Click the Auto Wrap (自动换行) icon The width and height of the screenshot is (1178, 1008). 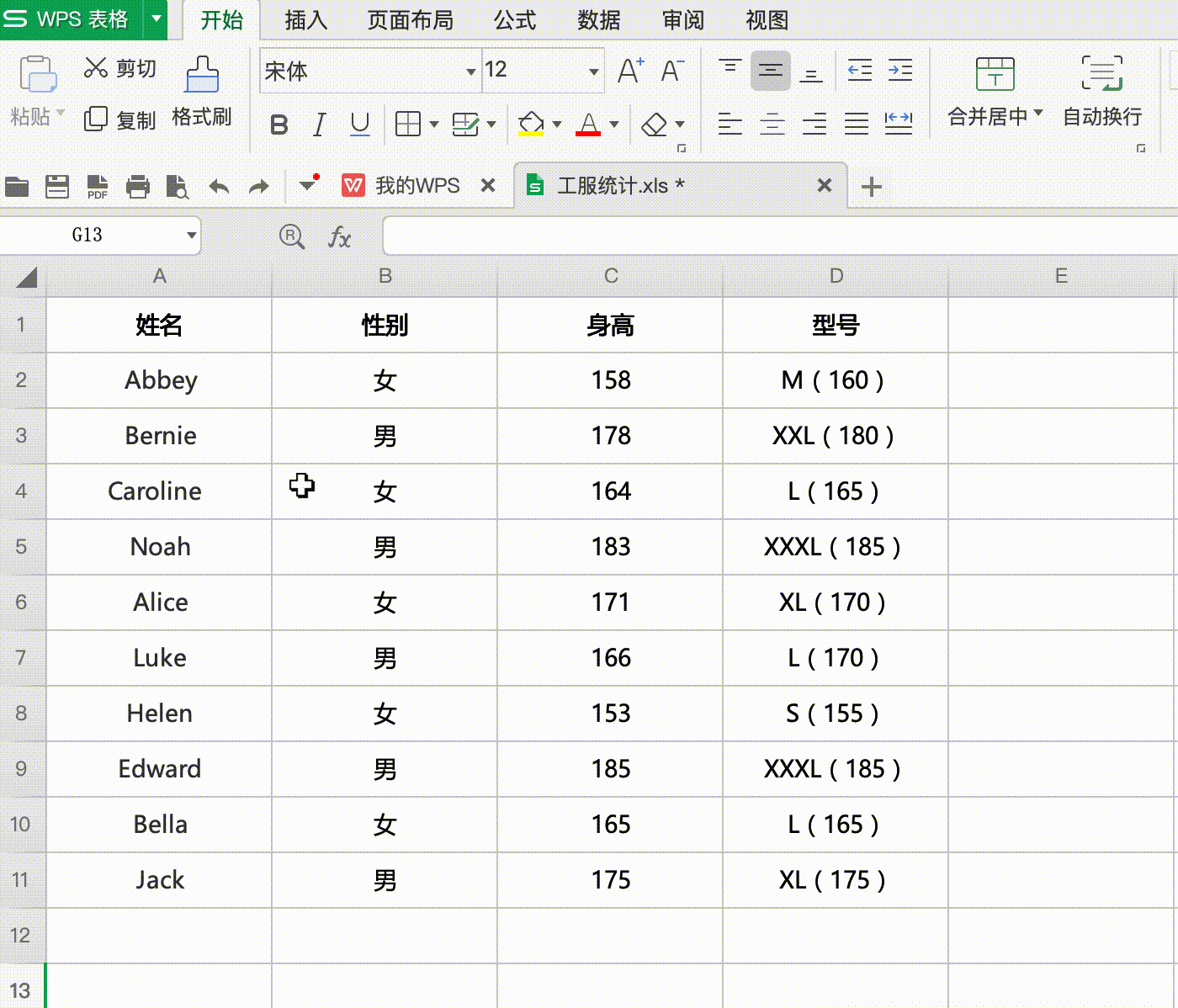[x=1102, y=74]
